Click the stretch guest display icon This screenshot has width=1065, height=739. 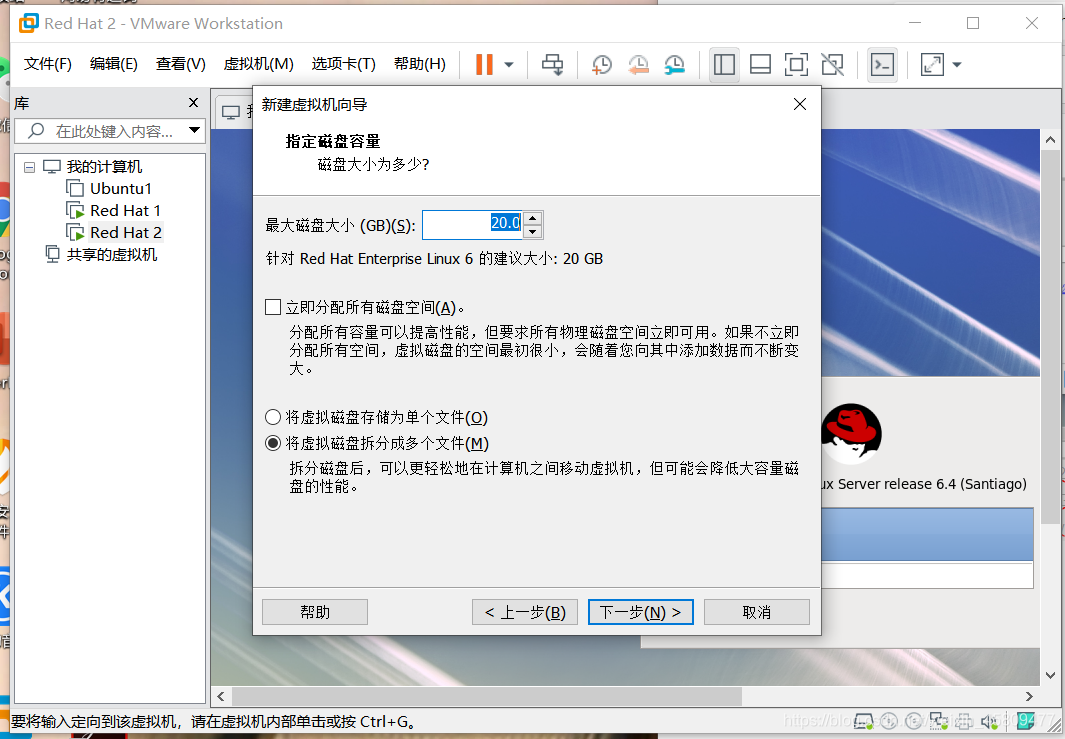932,65
